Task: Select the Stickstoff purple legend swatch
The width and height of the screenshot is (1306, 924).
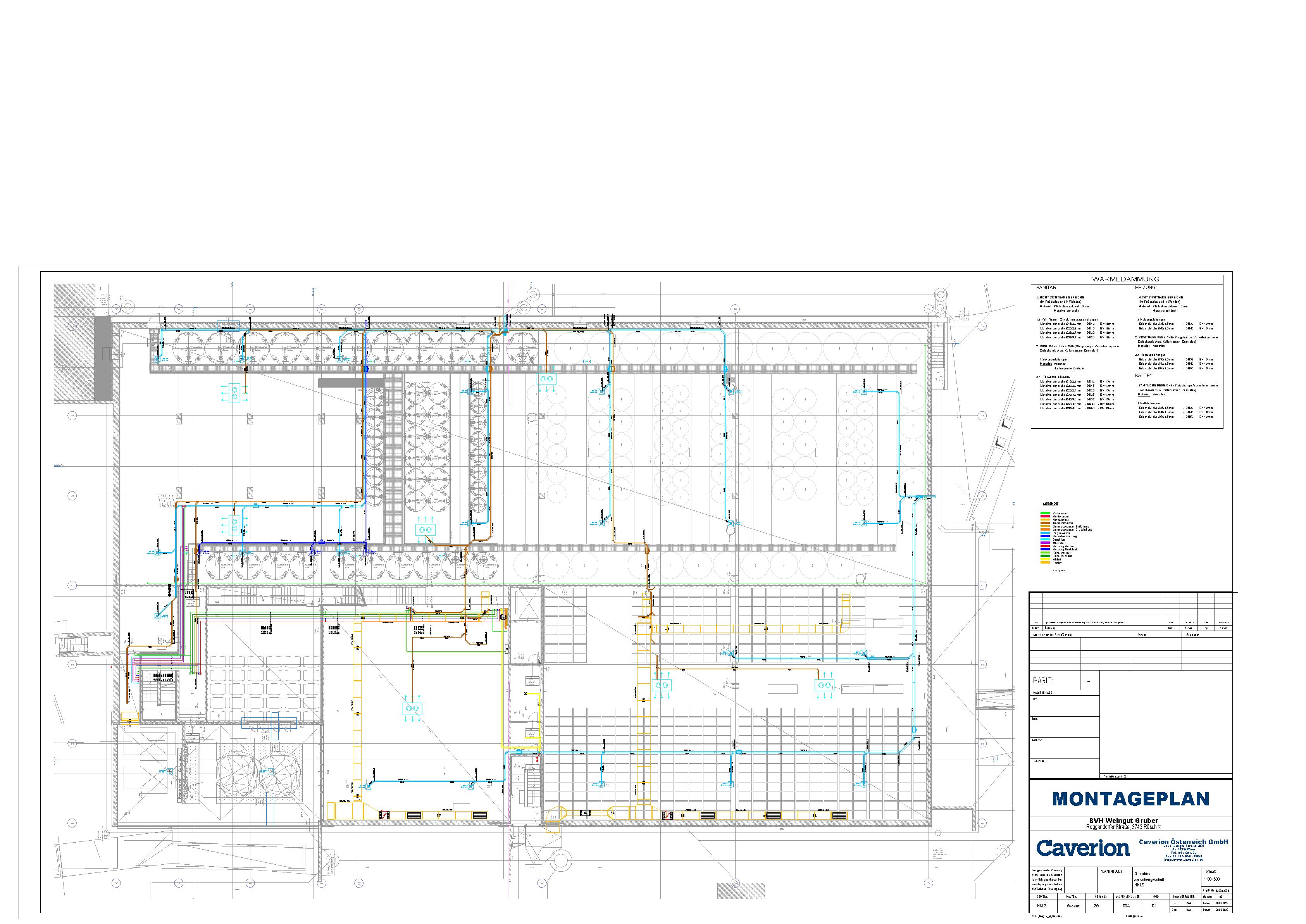Action: point(1046,543)
